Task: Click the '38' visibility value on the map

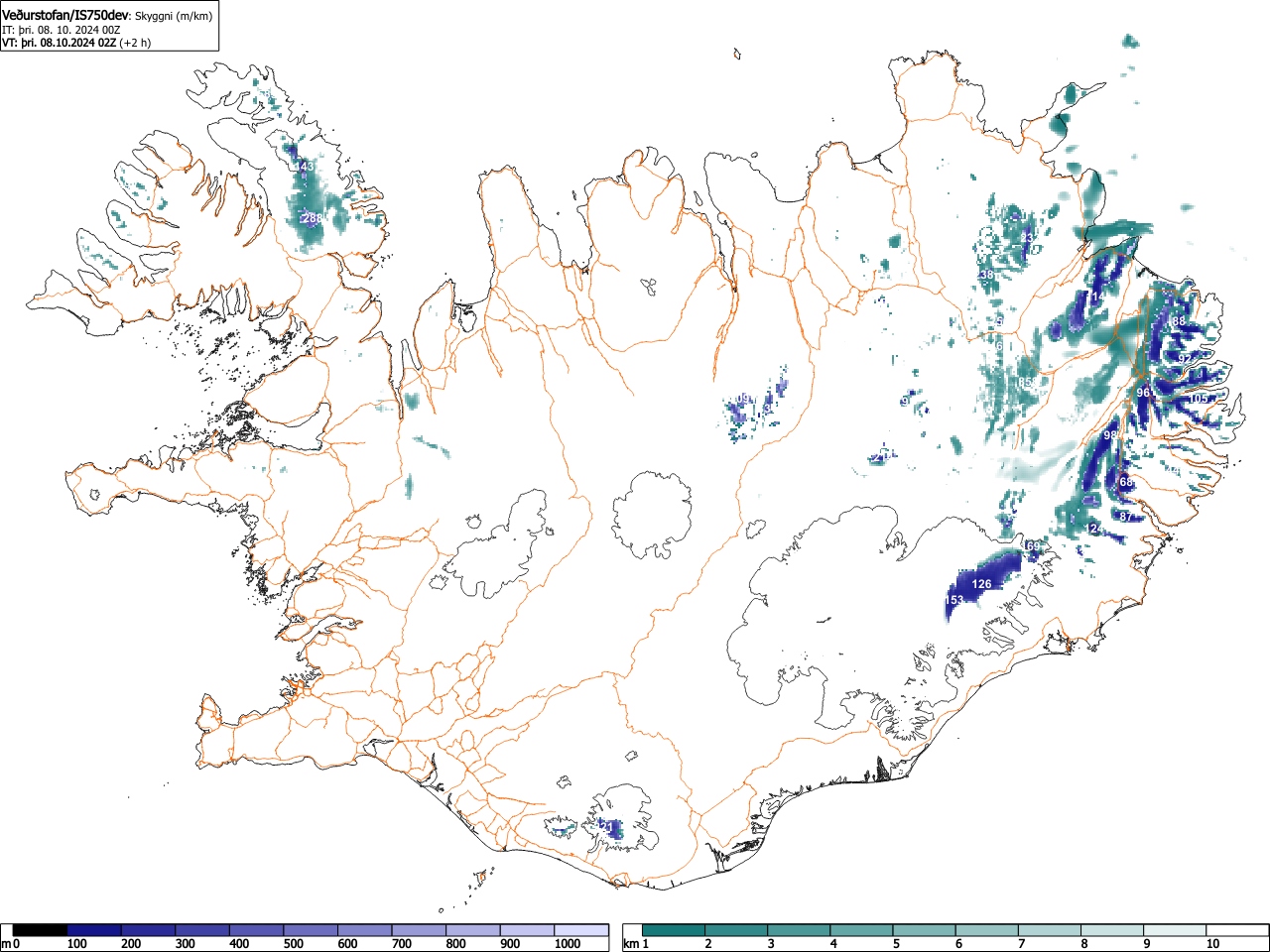Action: tap(986, 276)
